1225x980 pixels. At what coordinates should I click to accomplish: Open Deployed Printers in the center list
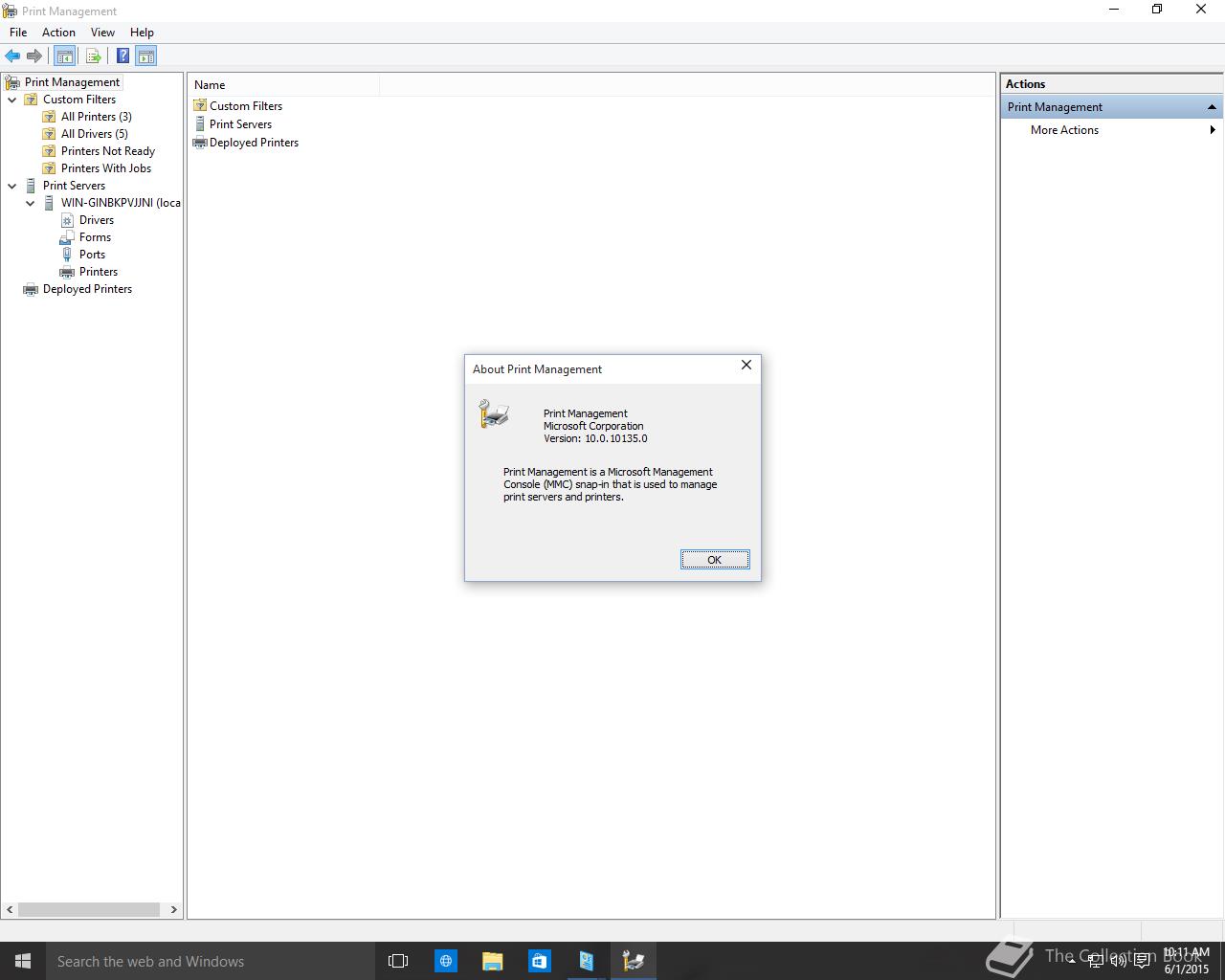tap(254, 143)
